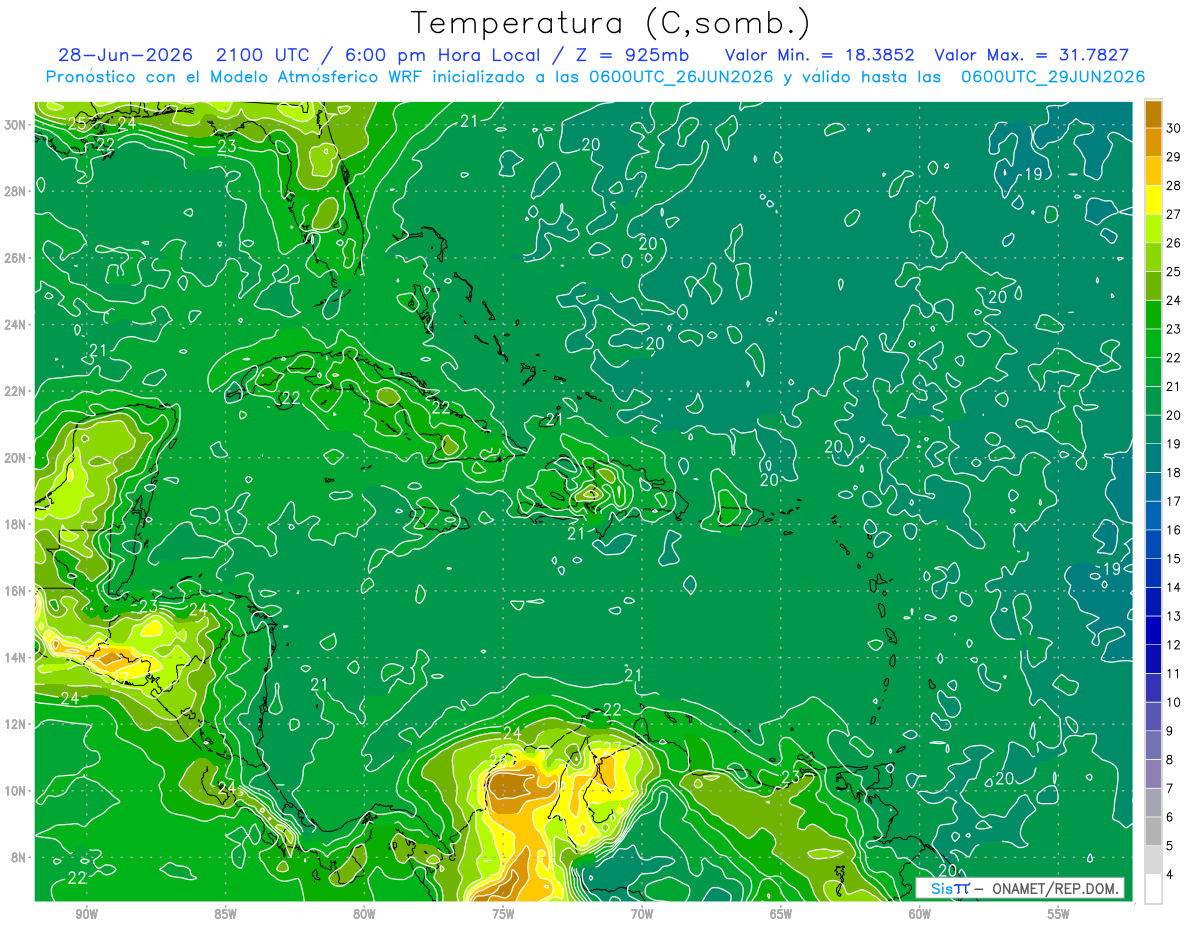This screenshot has width=1200, height=927.
Task: Click the '28N' latitude axis label
Action: [x=17, y=191]
